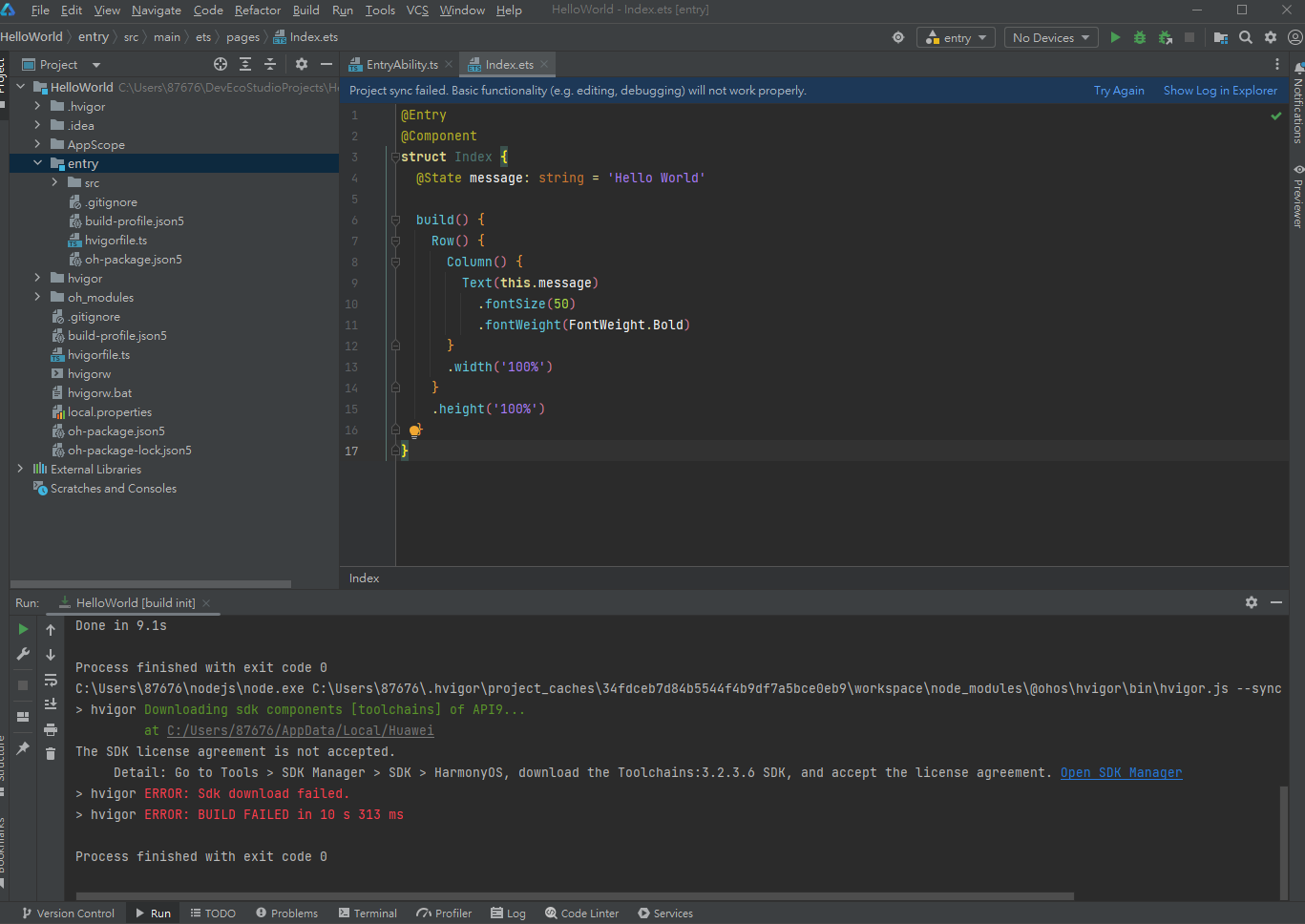The image size is (1305, 924).
Task: Toggle soft-wrap in Run console
Action: coord(51,680)
